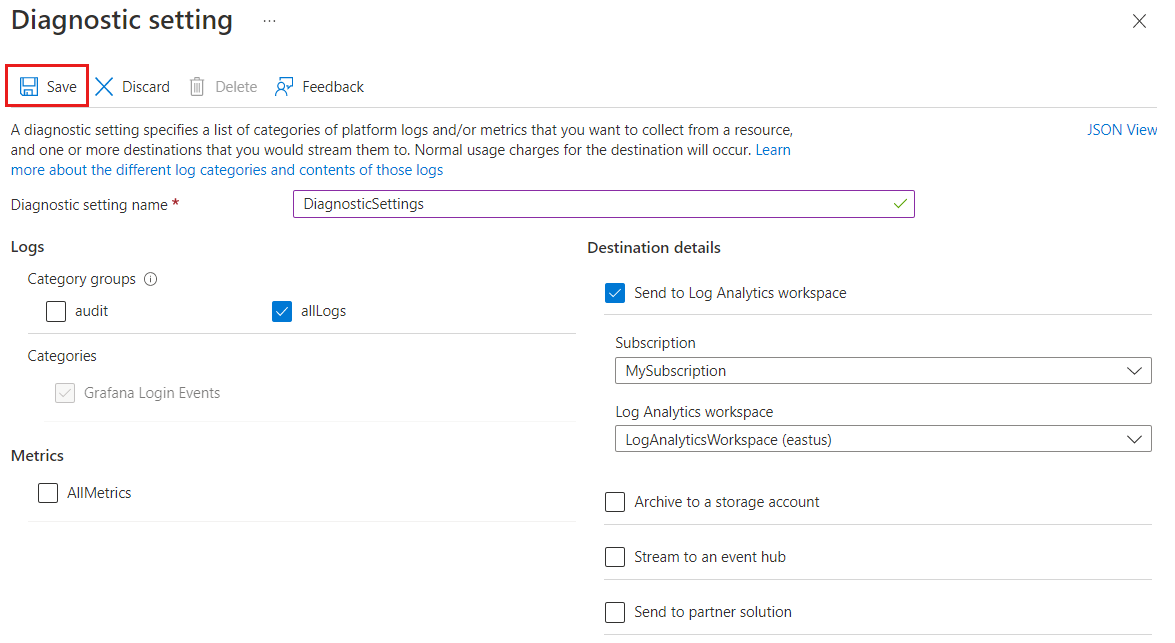Expand the workspace selector showing LogAnalyticsWorkspace (eastus)

pyautogui.click(x=1135, y=439)
